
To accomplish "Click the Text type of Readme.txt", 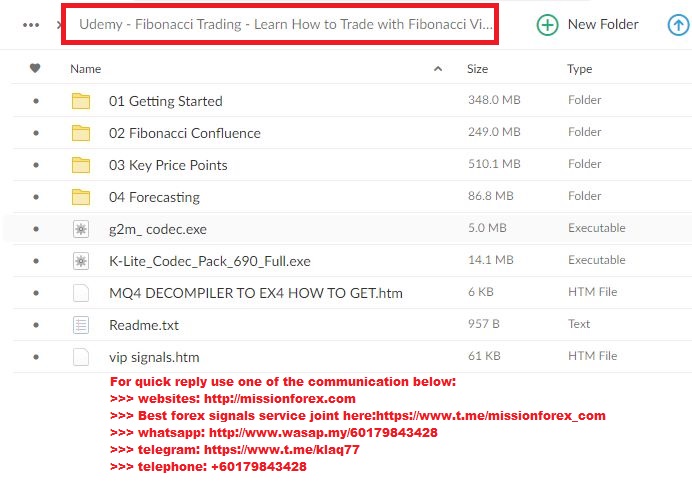I will (x=579, y=324).
